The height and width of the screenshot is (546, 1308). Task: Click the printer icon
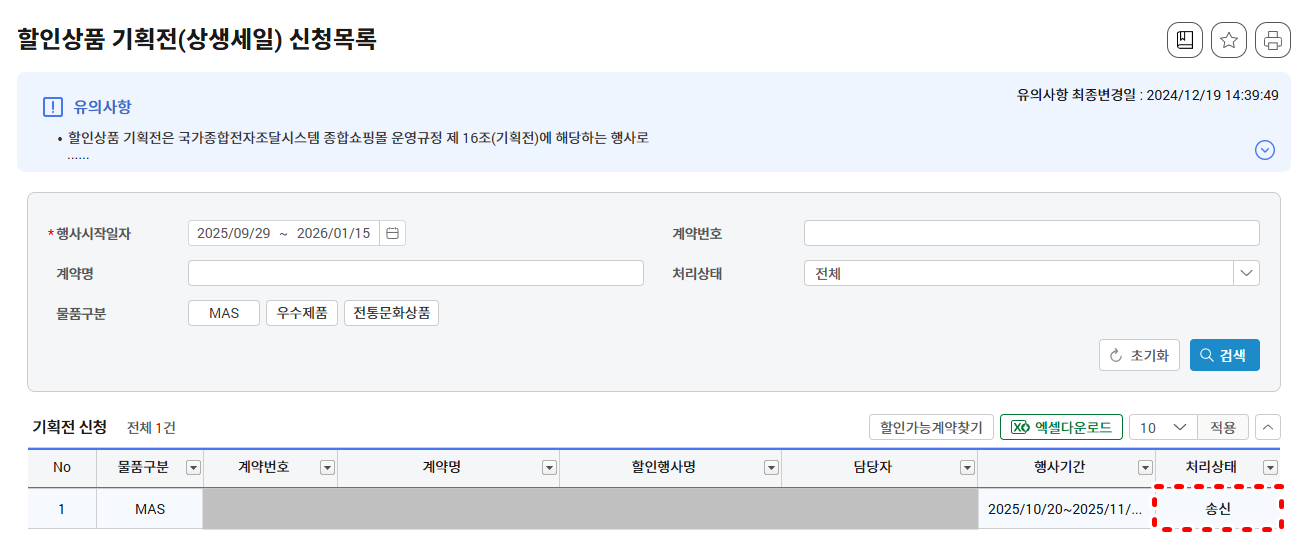[x=1273, y=40]
